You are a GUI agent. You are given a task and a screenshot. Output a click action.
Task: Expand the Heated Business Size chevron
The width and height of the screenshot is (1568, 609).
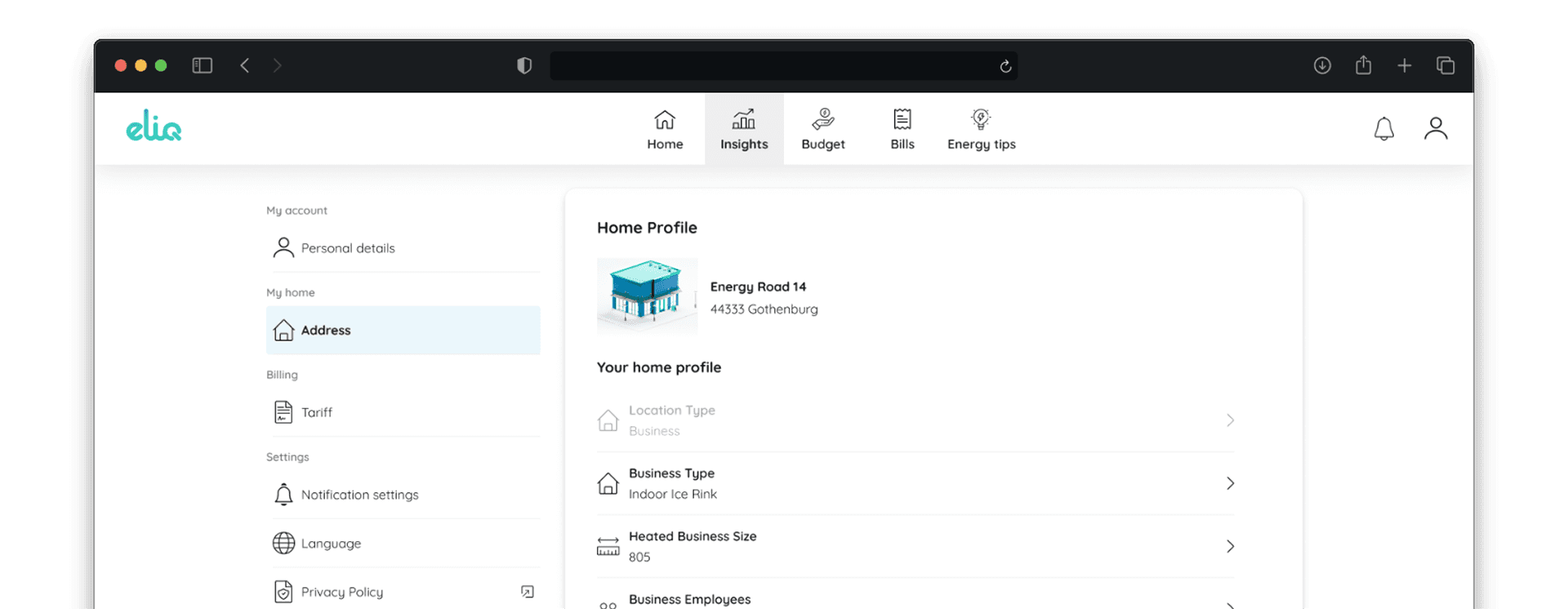(1230, 546)
